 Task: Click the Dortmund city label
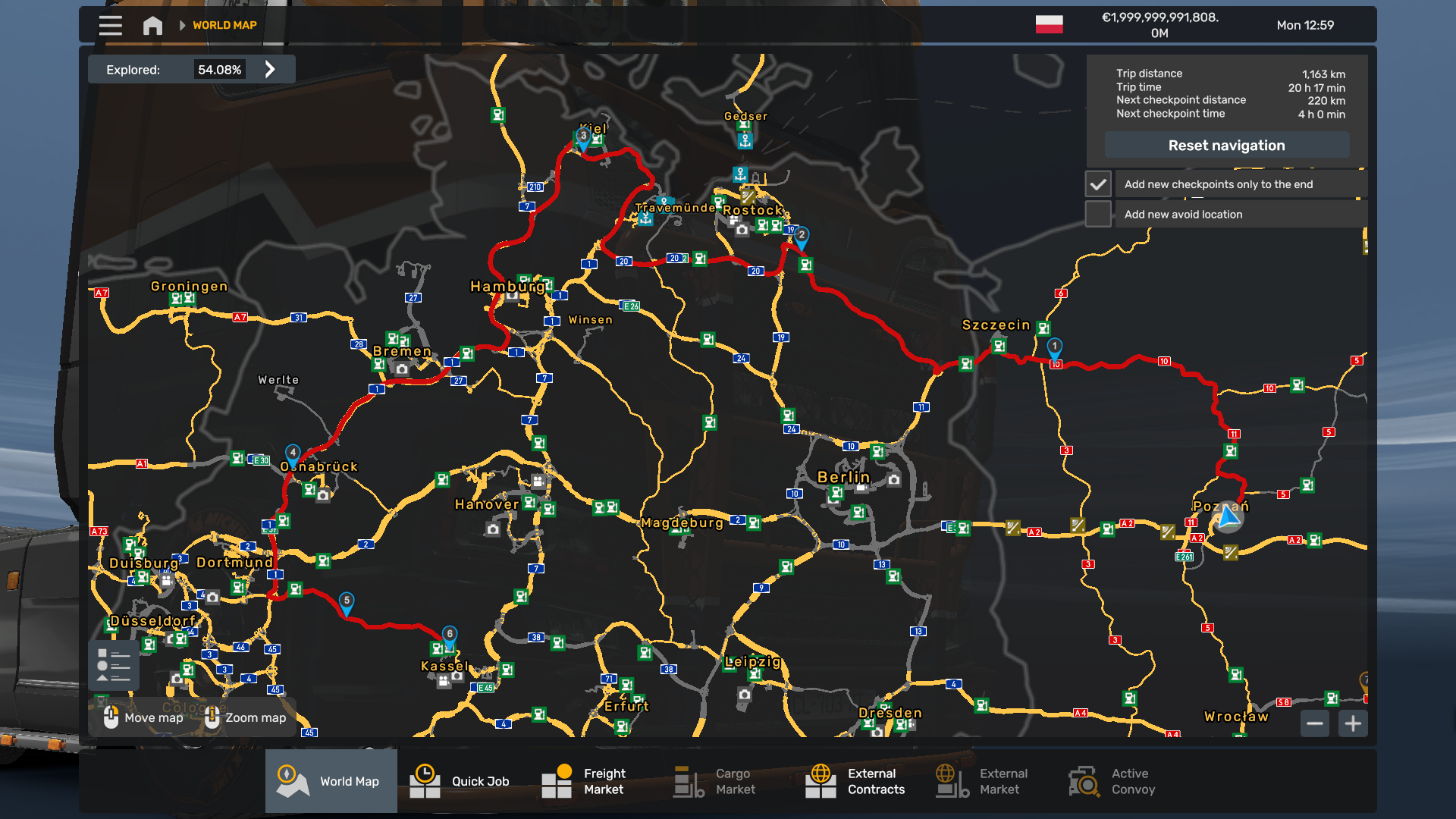pyautogui.click(x=234, y=562)
